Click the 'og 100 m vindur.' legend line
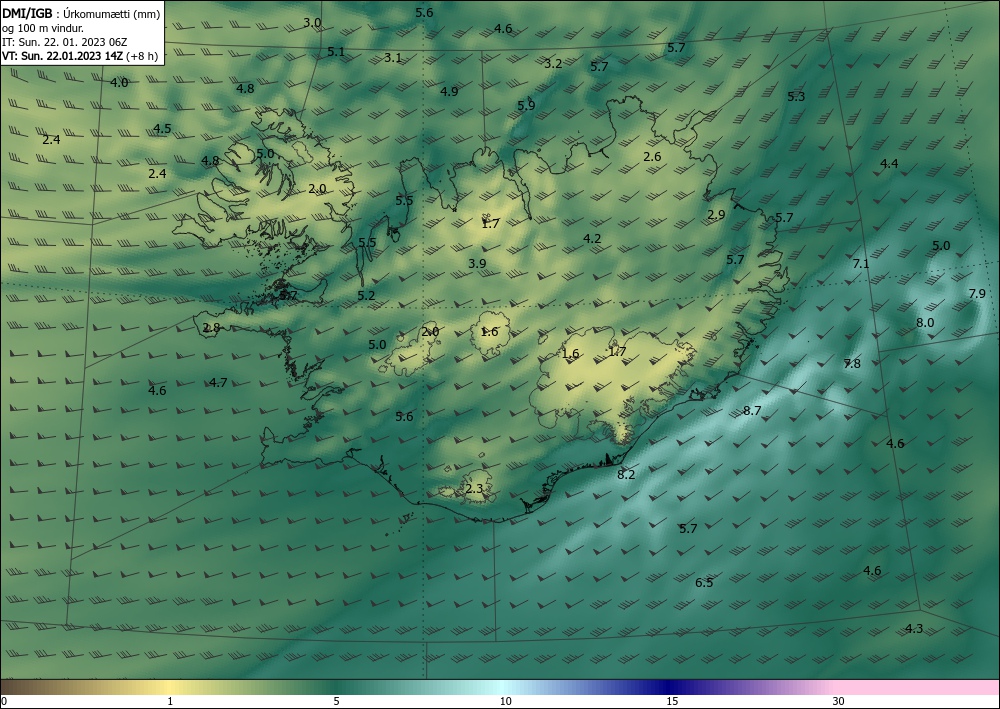The image size is (1000, 709). 43,27
